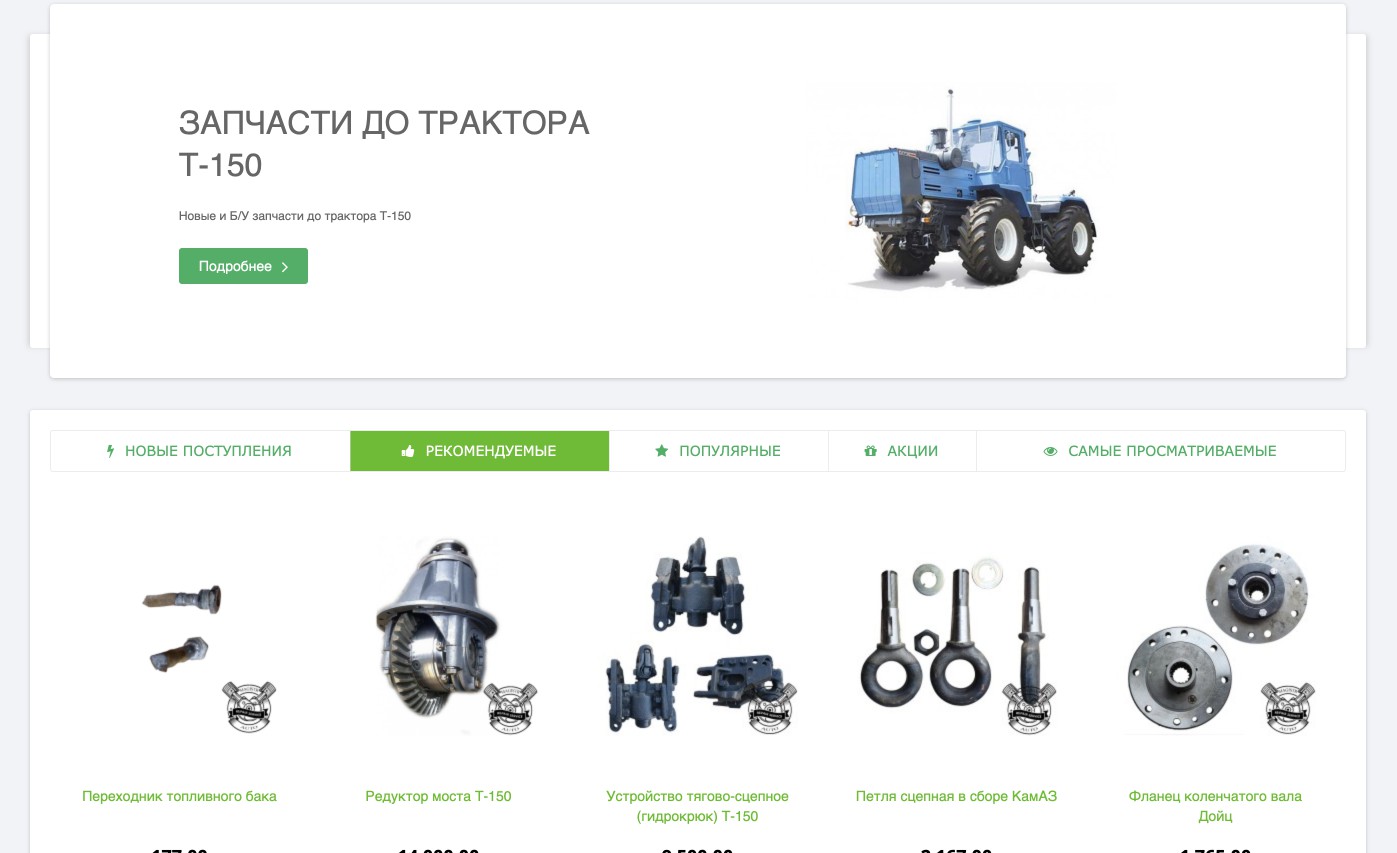The width and height of the screenshot is (1397, 853).
Task: View the Устройство тягово-сцепное product photo
Action: (697, 634)
